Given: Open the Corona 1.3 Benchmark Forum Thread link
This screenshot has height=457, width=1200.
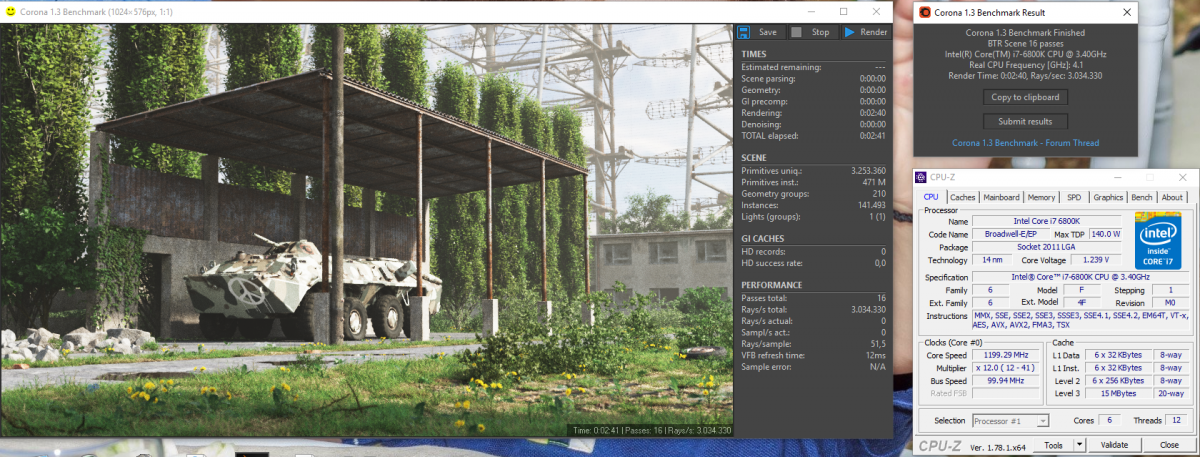Looking at the screenshot, I should tap(1025, 143).
